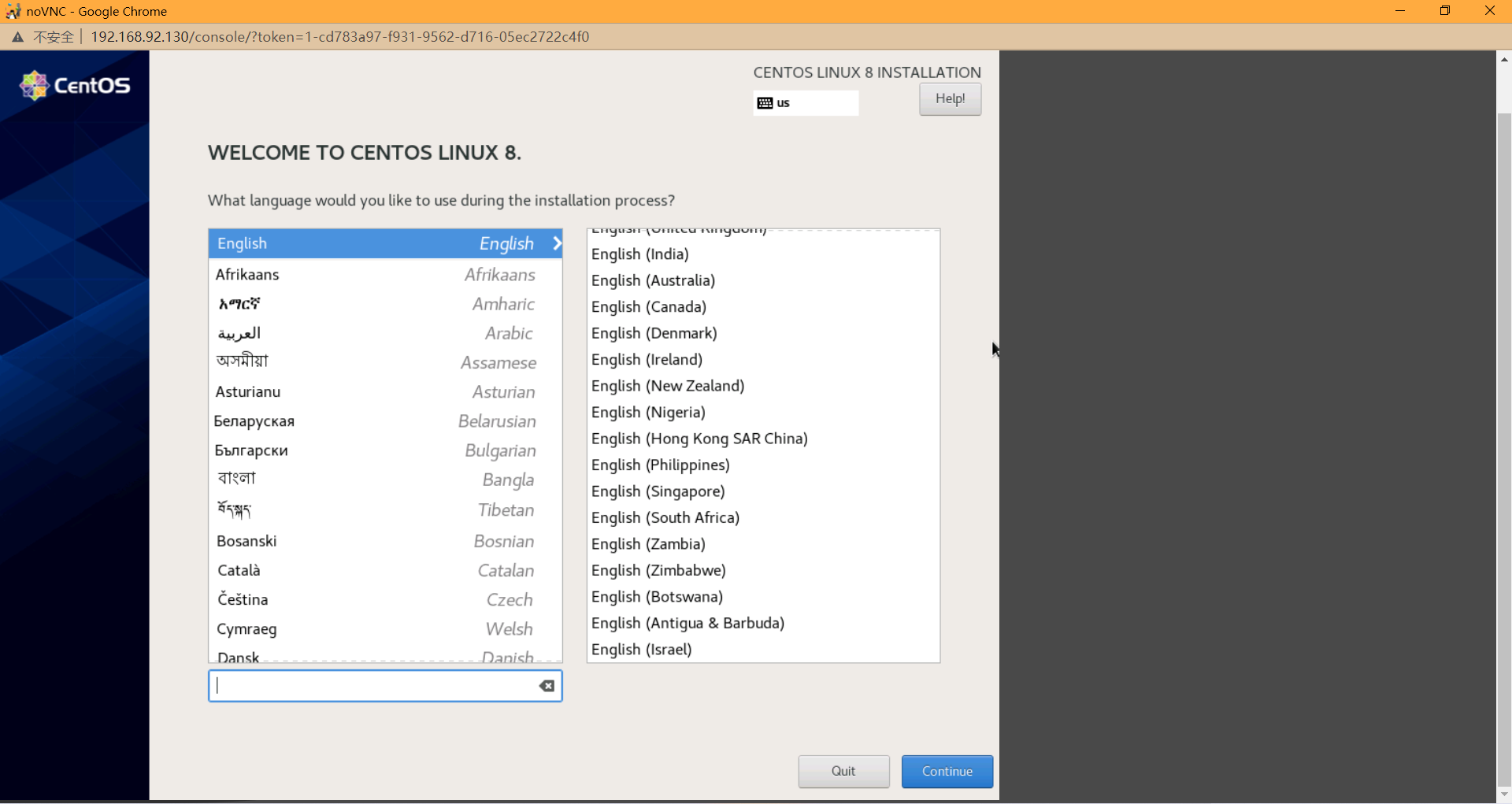Choose English (Israel) locale
The width and height of the screenshot is (1512, 804).
point(763,650)
